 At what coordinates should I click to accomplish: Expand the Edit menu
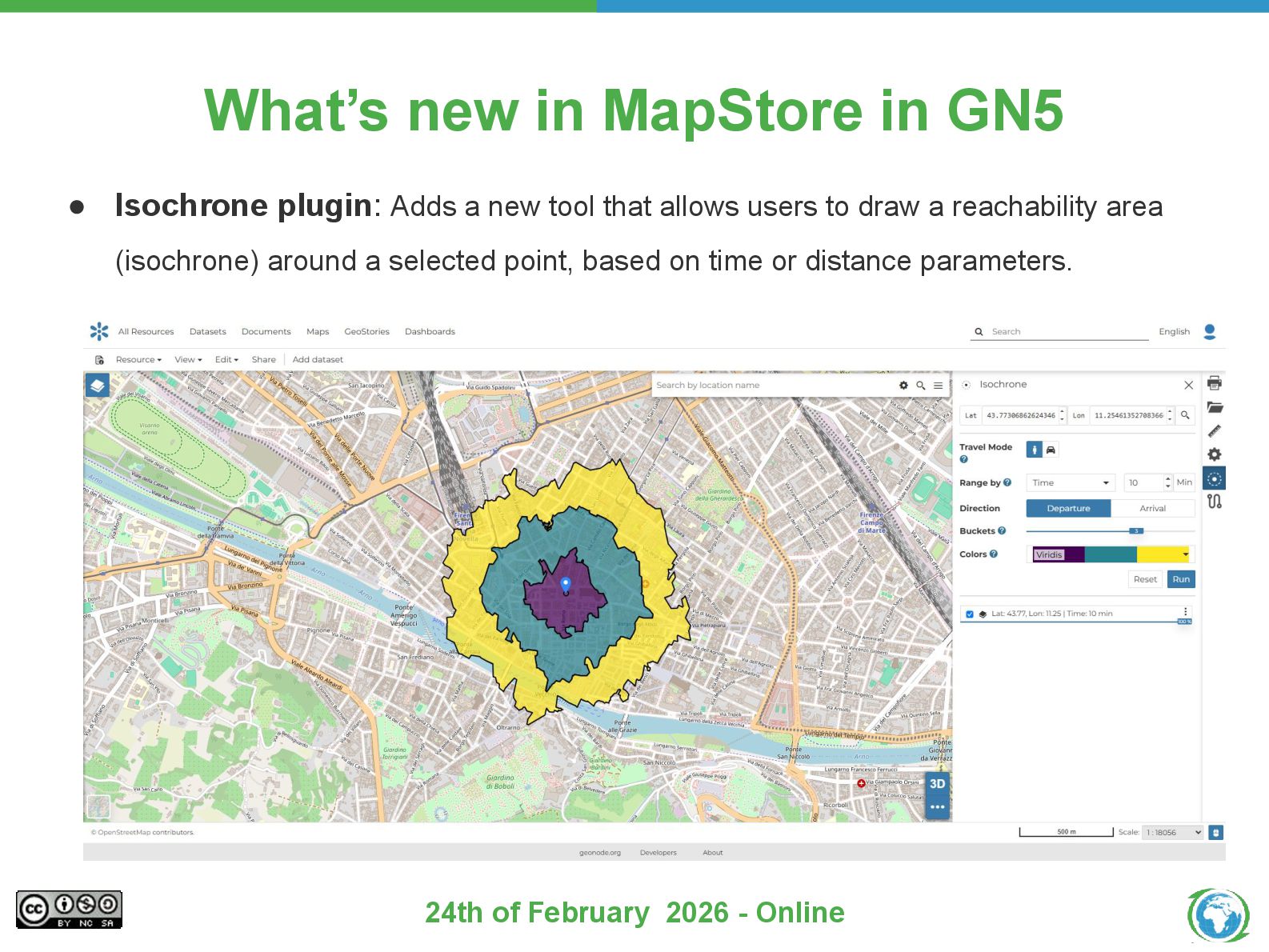[x=226, y=360]
